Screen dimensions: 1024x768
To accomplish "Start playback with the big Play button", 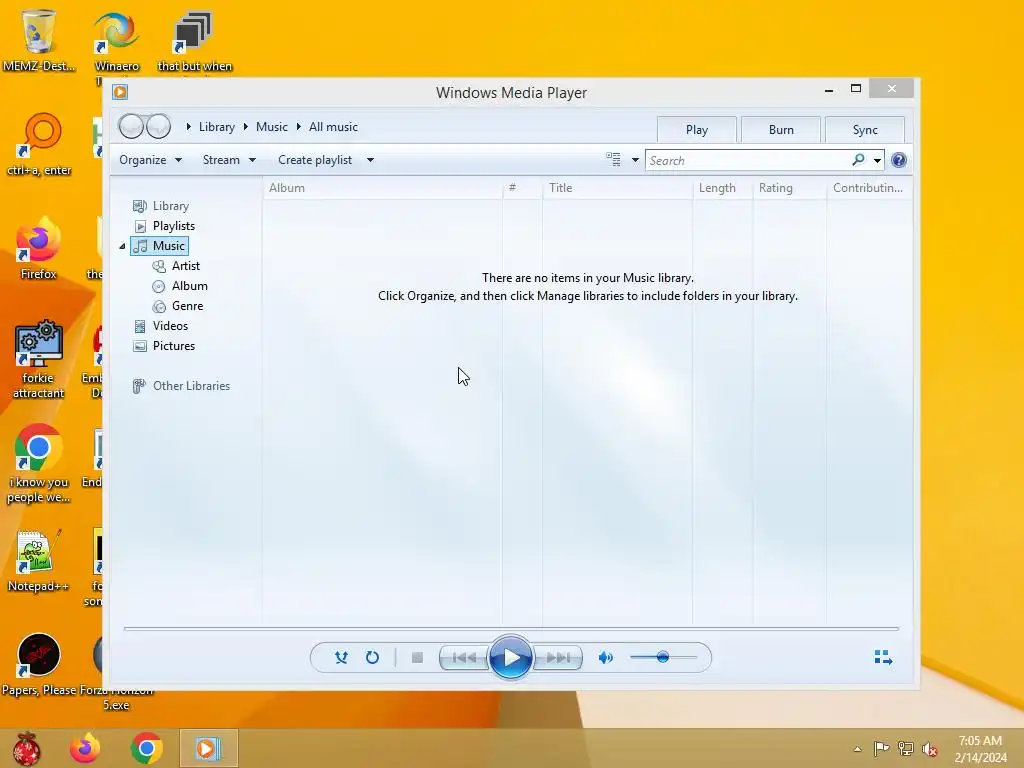I will tap(510, 657).
